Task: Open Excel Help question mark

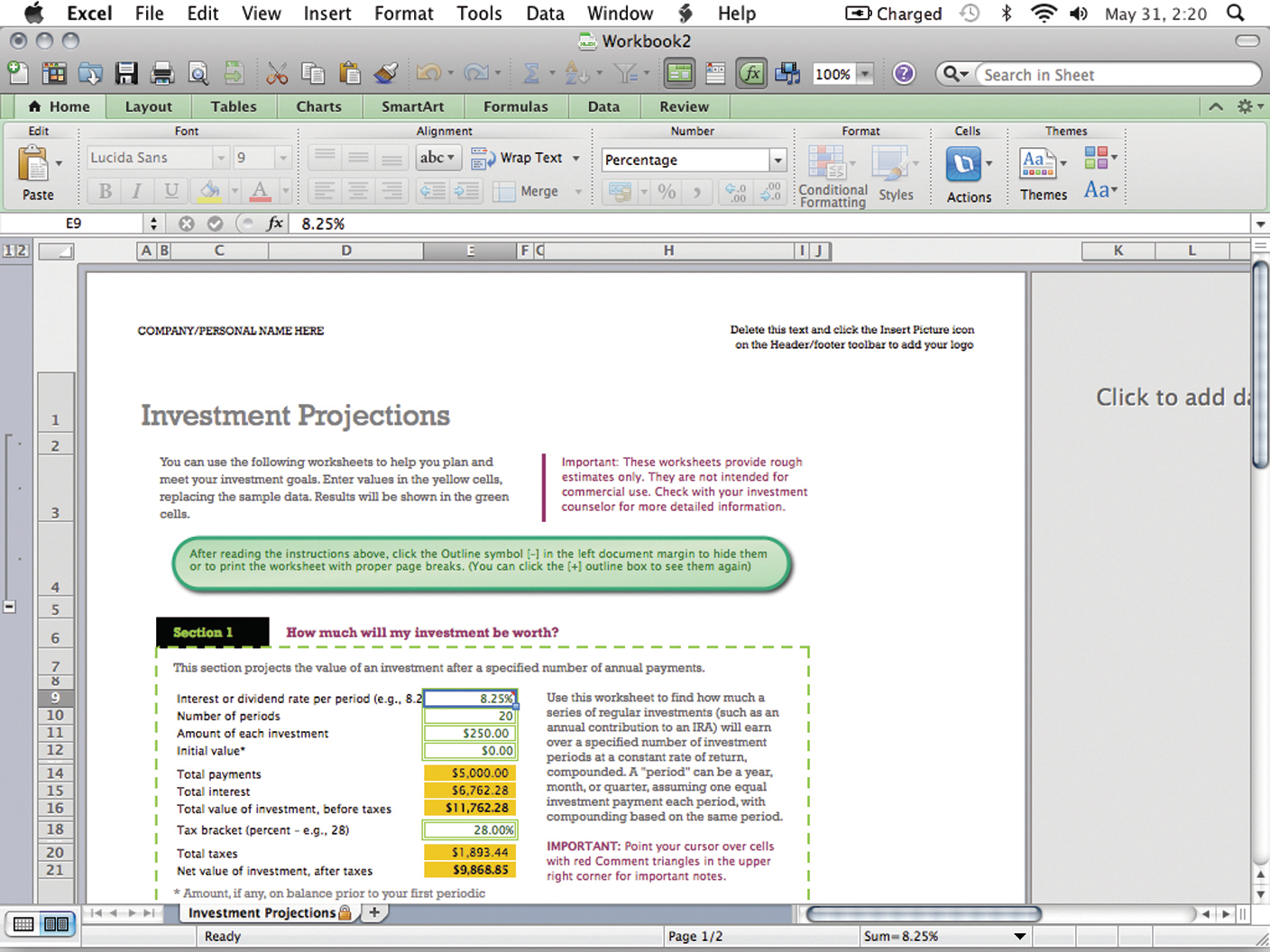Action: [x=904, y=73]
